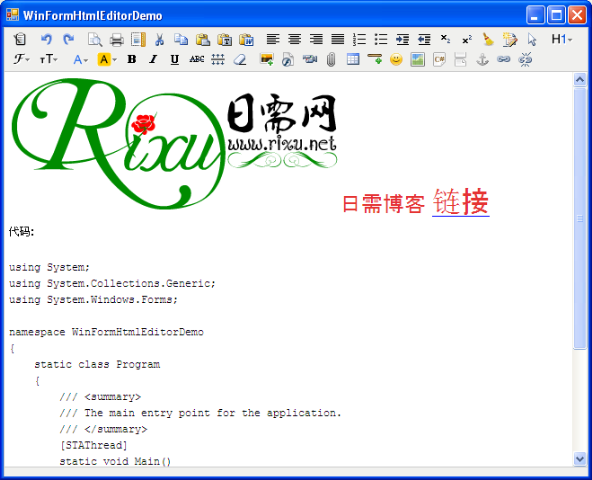Click the plain Paste clipboard icon

(x=203, y=39)
